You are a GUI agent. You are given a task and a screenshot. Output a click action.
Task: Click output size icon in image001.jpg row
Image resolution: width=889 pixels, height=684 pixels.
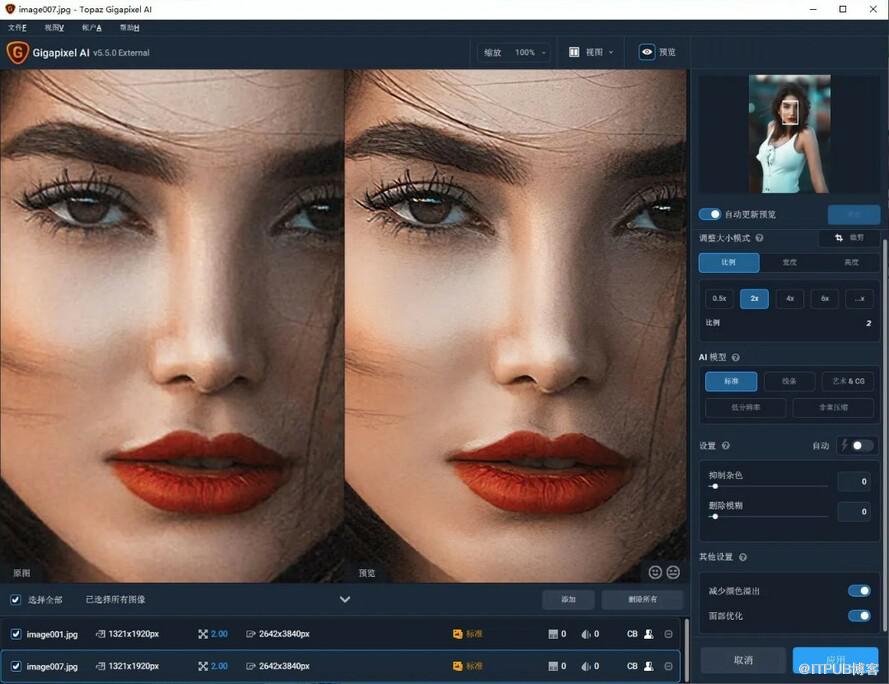click(251, 634)
